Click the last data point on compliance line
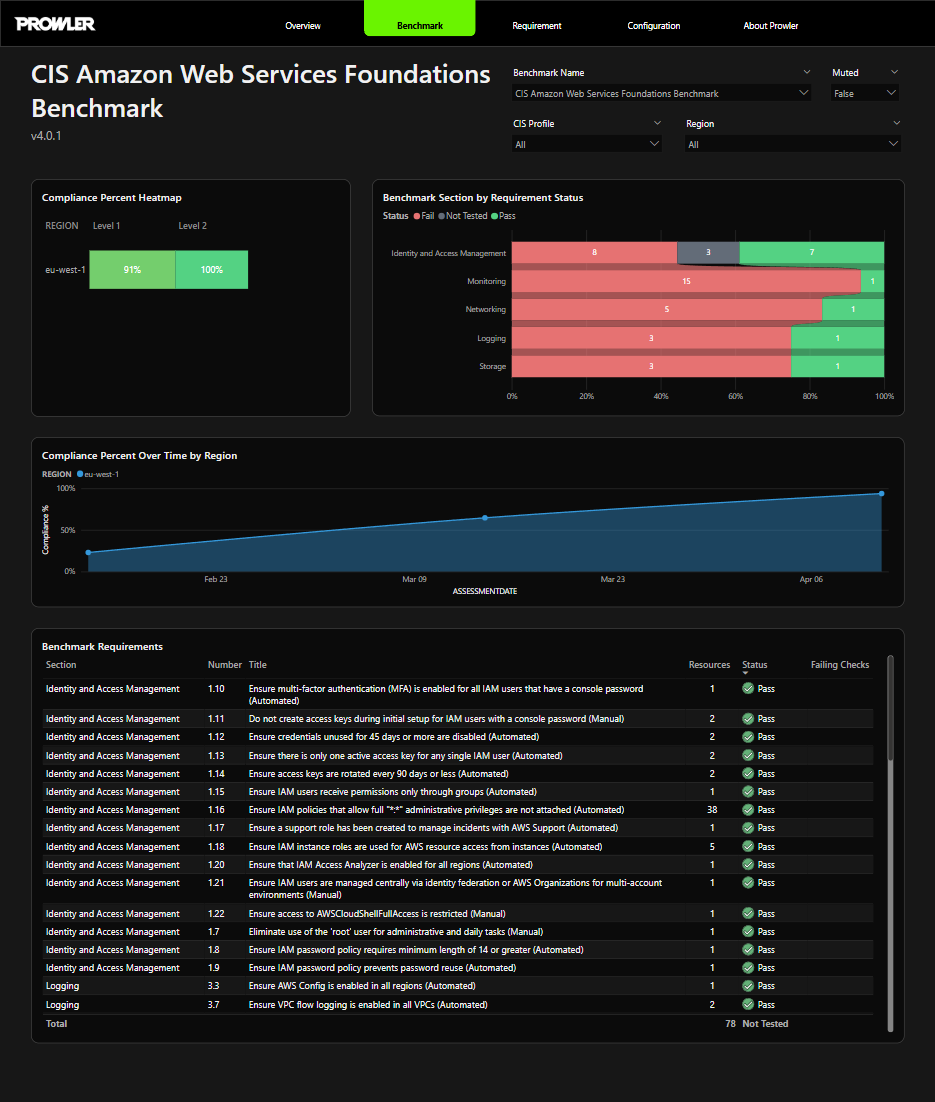 (x=882, y=493)
